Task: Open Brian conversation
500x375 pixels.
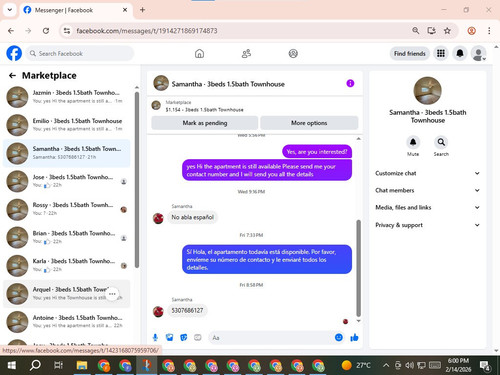Action: 67,237
